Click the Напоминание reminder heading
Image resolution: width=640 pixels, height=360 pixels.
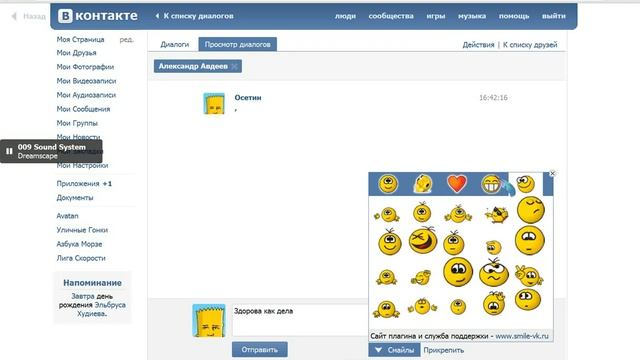click(92, 283)
